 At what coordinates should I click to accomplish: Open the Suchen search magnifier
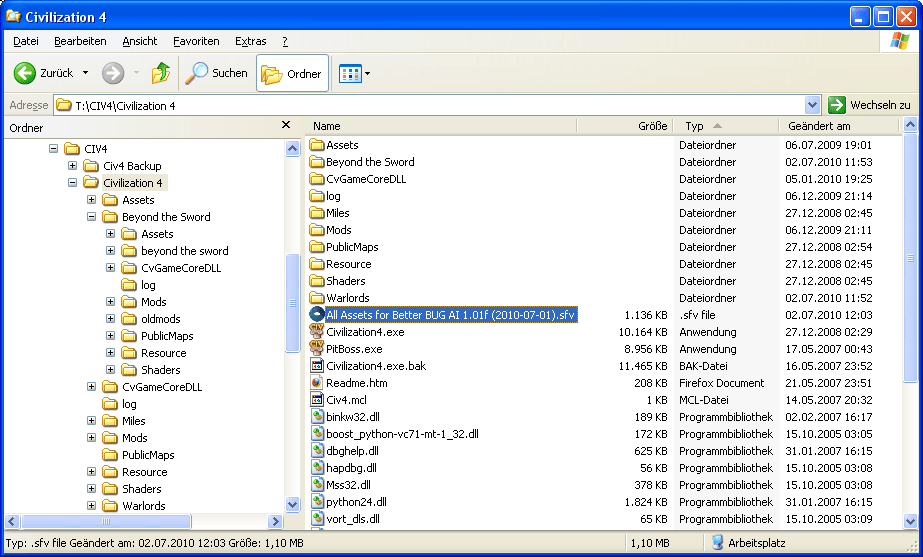pyautogui.click(x=197, y=73)
